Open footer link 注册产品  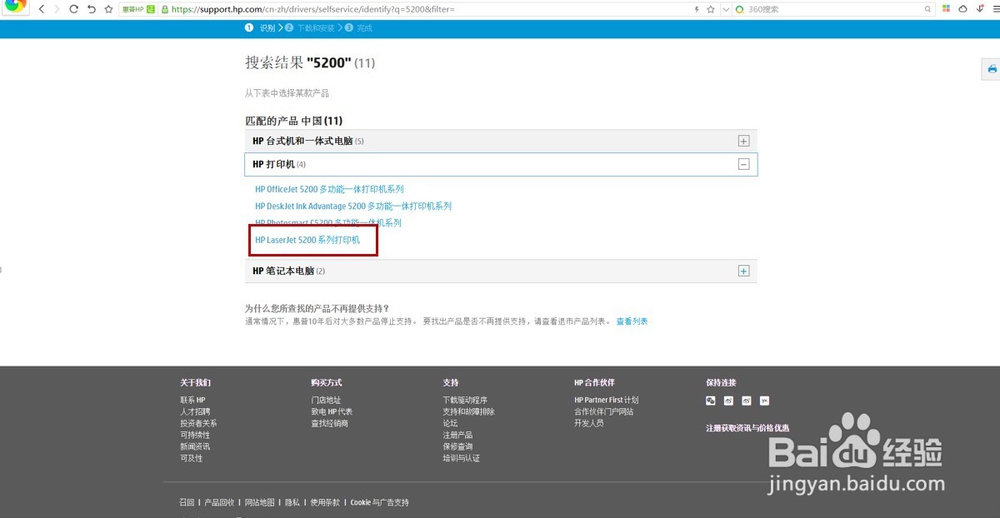pyautogui.click(x=458, y=435)
